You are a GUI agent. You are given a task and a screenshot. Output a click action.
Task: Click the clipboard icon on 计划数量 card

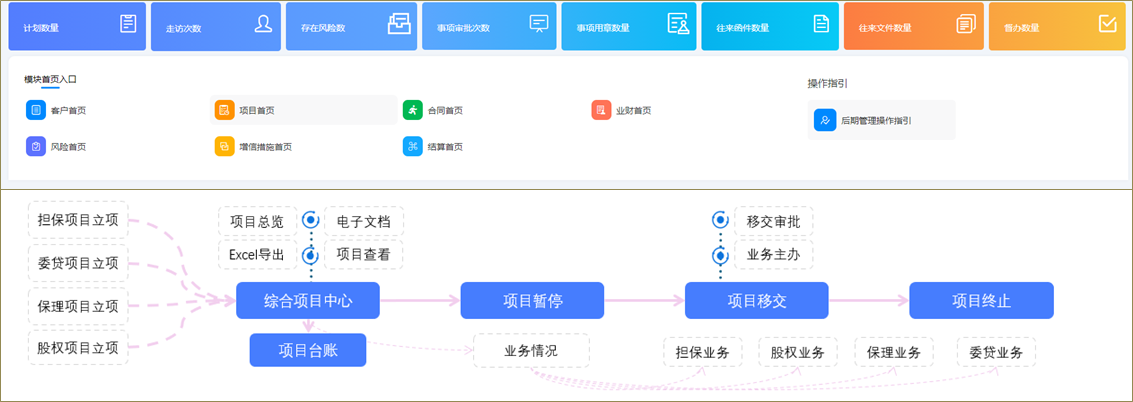click(128, 24)
